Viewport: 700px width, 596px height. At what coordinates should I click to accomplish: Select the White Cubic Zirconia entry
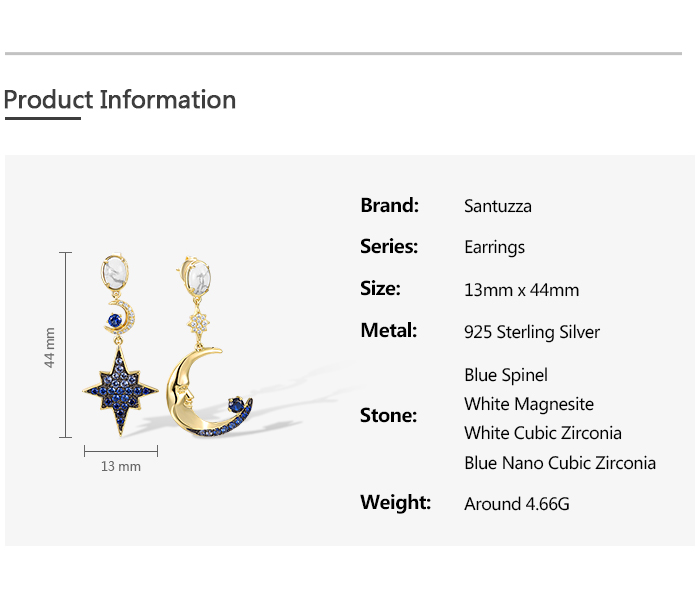[543, 433]
